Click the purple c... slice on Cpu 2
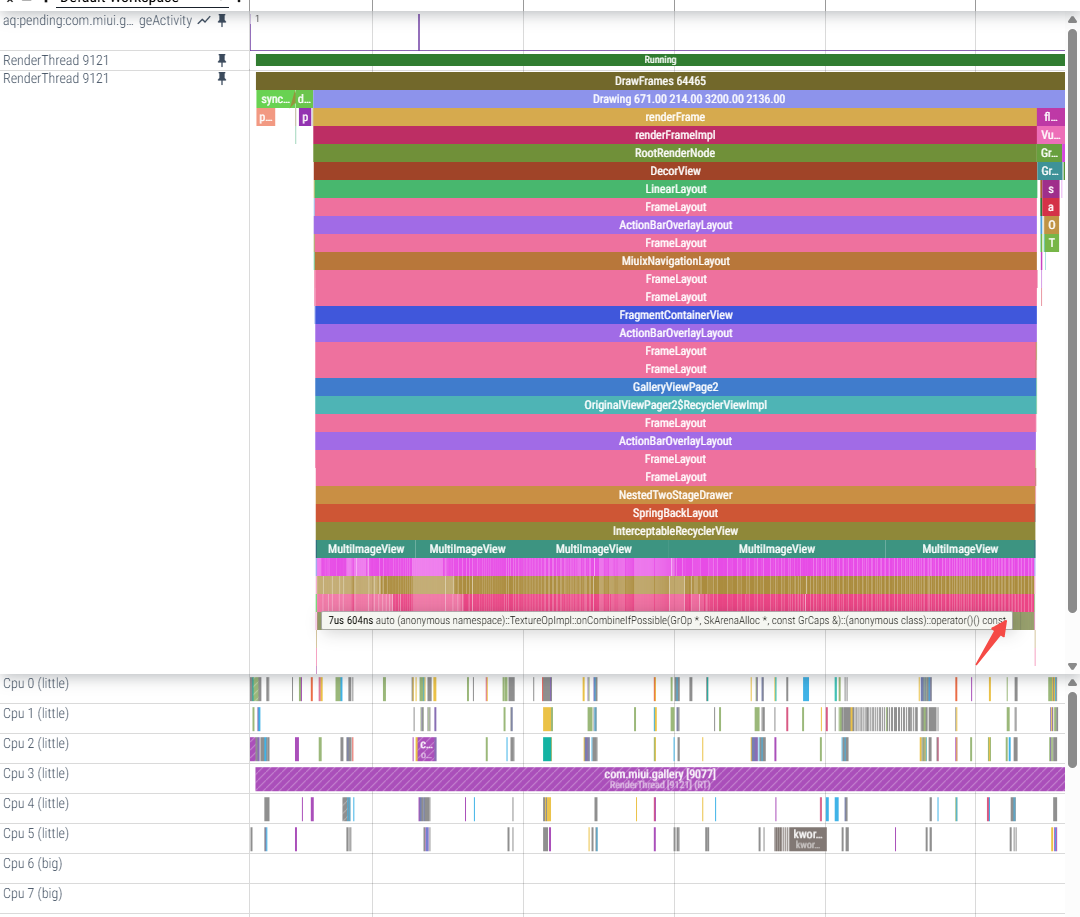 [426, 749]
